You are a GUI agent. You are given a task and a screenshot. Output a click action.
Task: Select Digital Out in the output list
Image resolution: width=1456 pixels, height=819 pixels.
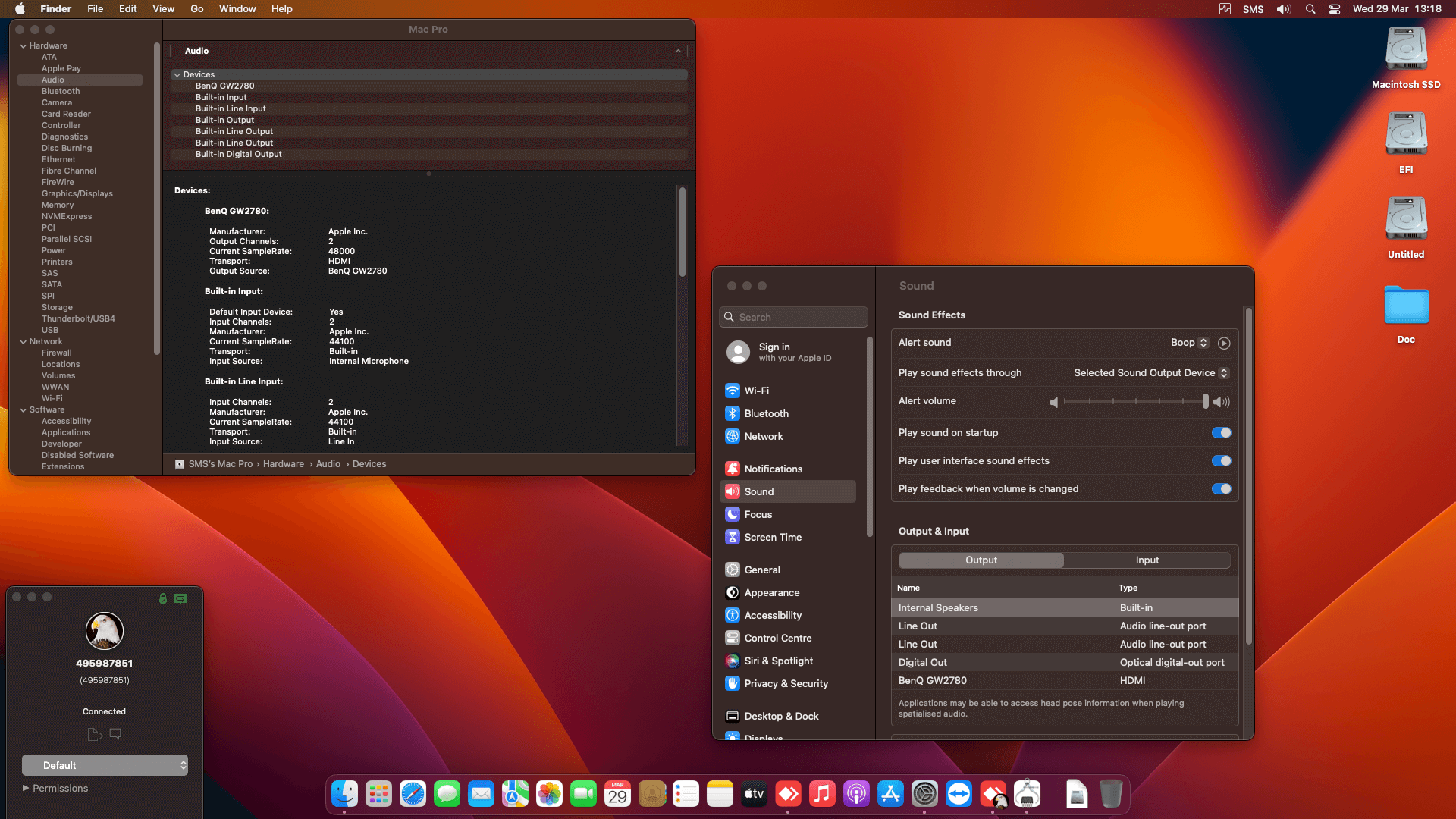tap(1065, 663)
